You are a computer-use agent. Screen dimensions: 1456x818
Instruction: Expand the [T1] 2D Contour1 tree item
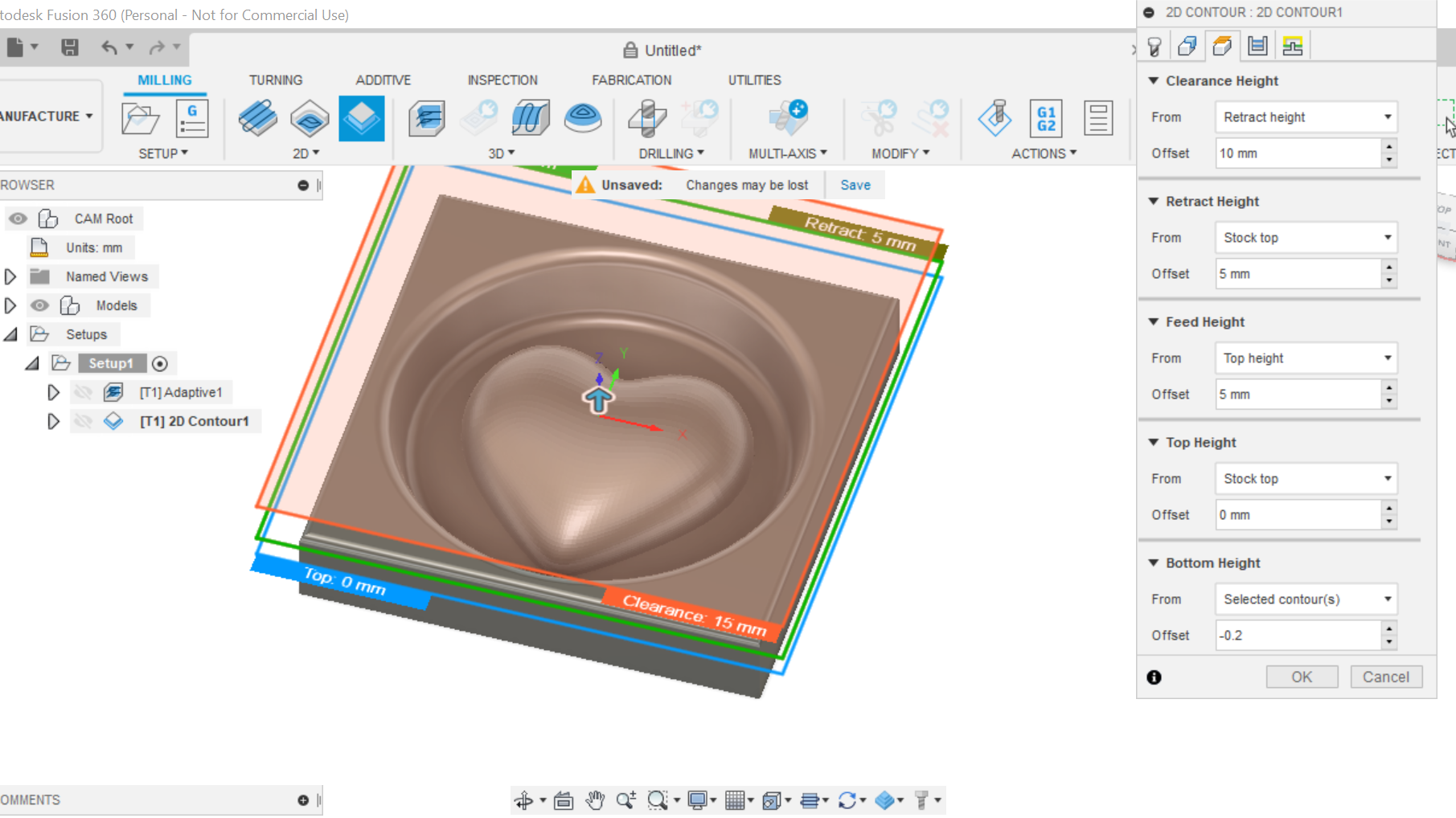point(53,420)
